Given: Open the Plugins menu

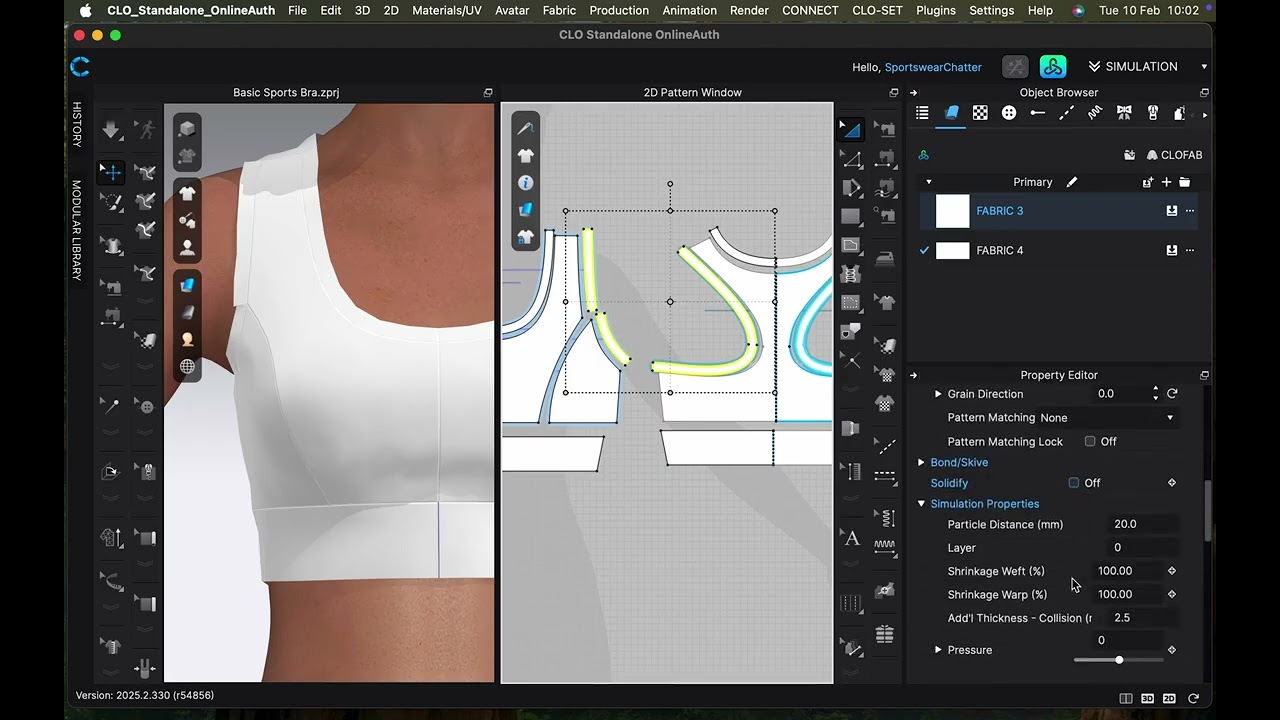Looking at the screenshot, I should (936, 10).
